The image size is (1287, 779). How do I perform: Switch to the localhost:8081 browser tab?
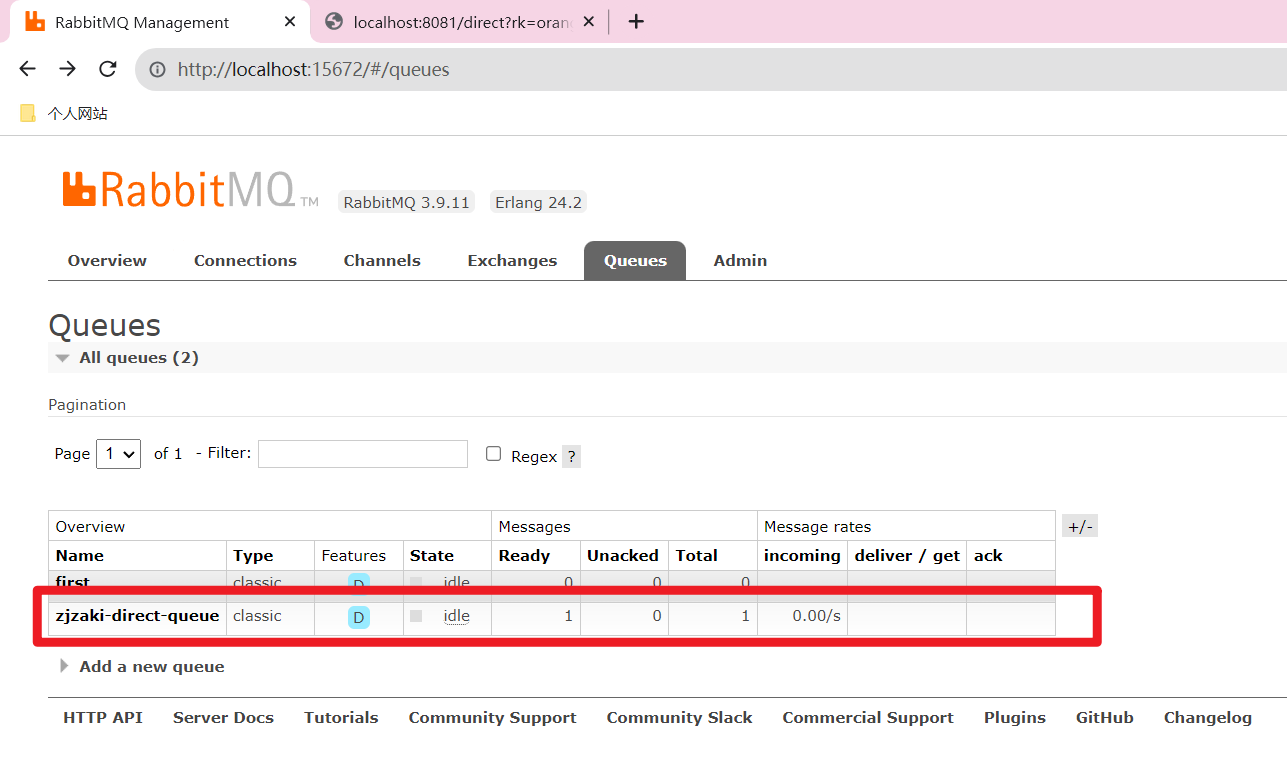point(460,22)
